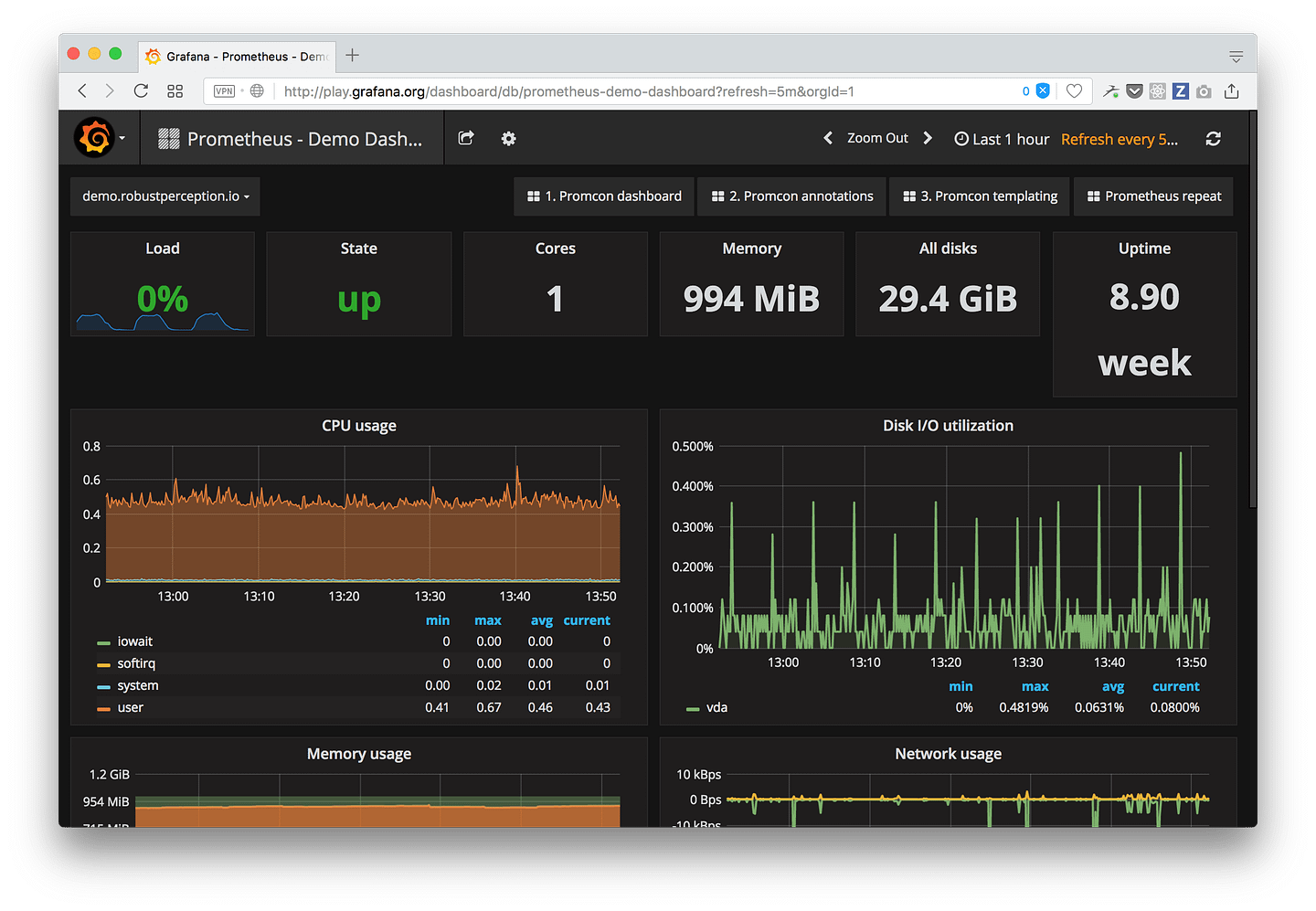Open the 1. Promcon dashboard link
This screenshot has height=911, width=1316.
click(604, 196)
